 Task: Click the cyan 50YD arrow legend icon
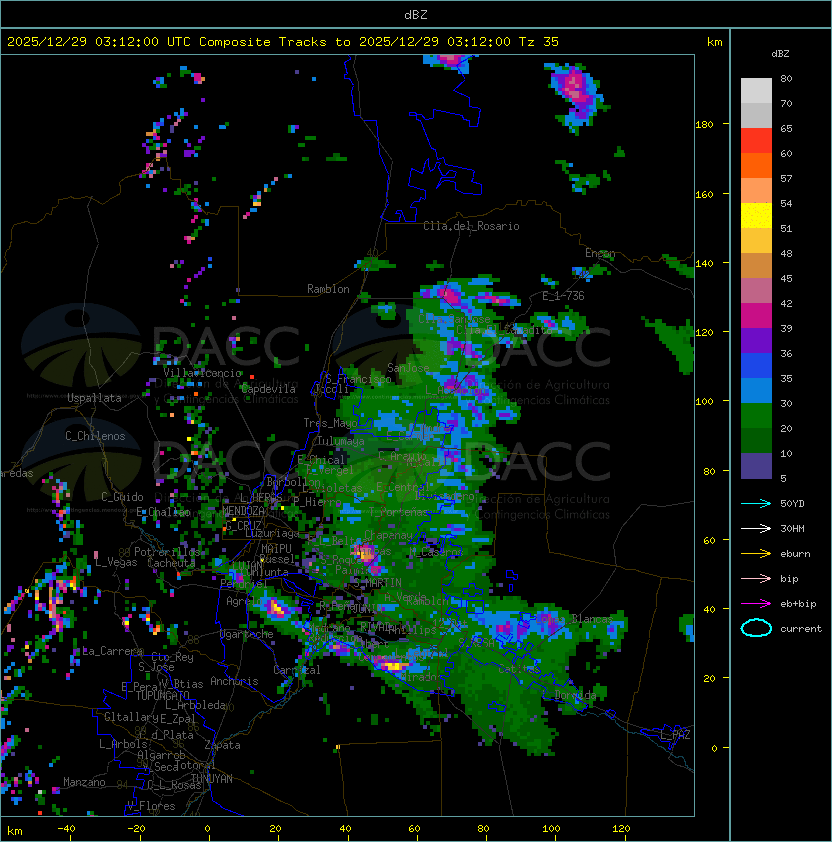756,504
